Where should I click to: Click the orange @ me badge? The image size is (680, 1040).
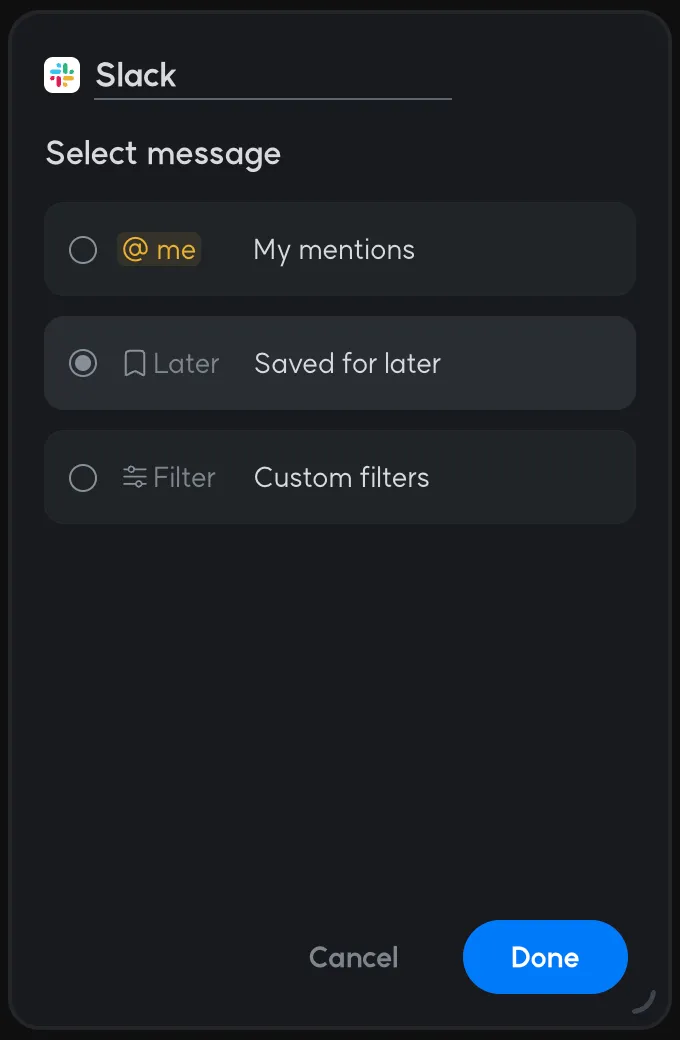(x=159, y=249)
